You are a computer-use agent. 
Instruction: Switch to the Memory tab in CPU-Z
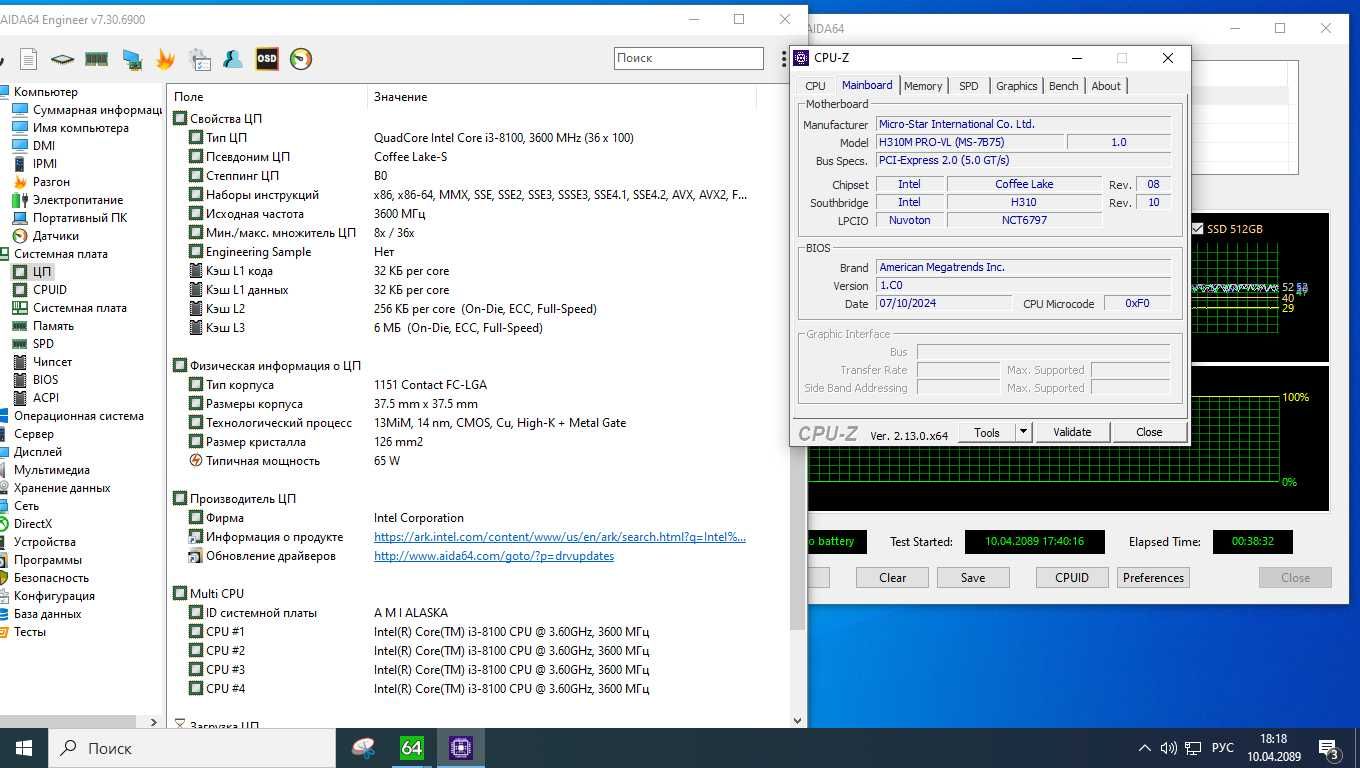(x=923, y=86)
